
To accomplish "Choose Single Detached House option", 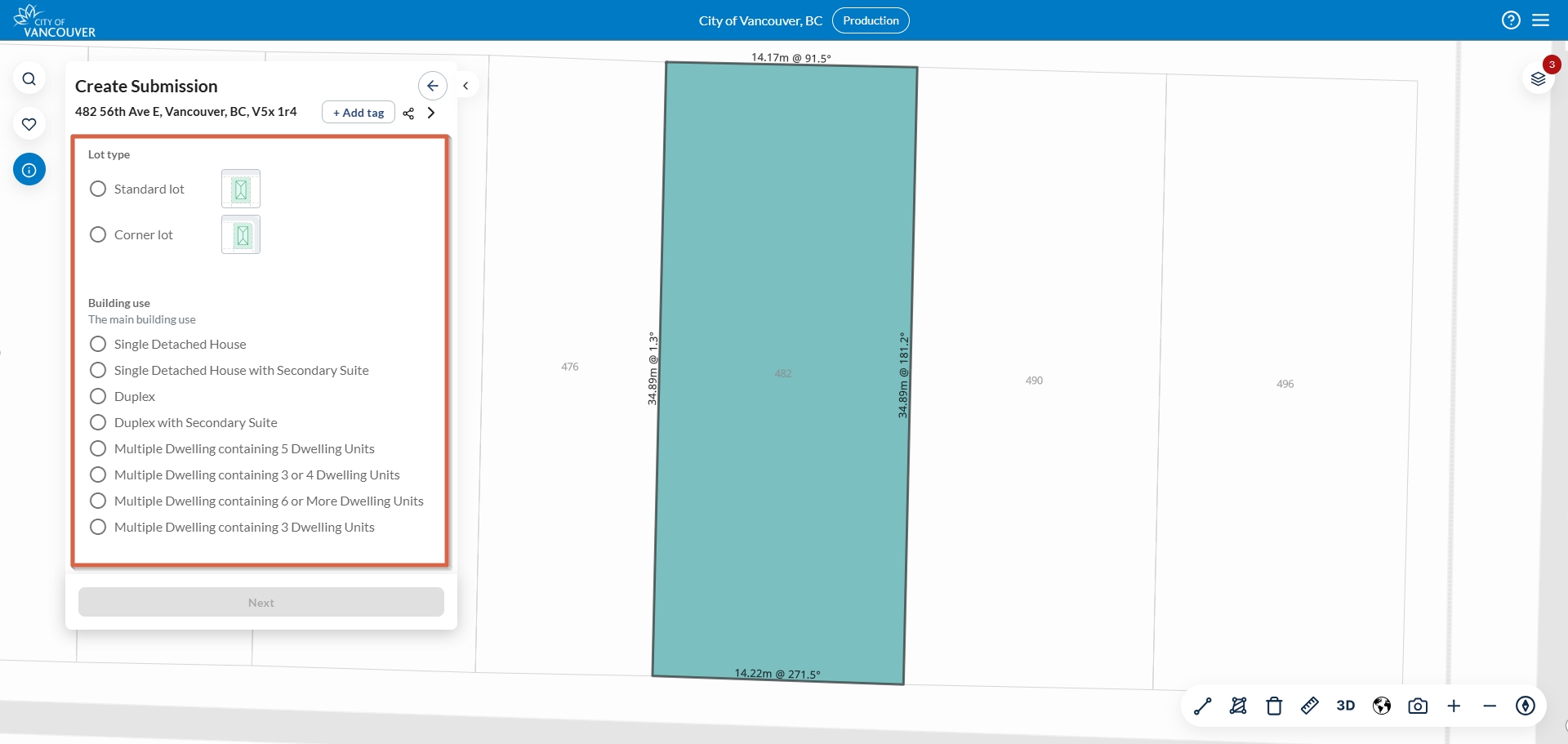I will (x=98, y=344).
